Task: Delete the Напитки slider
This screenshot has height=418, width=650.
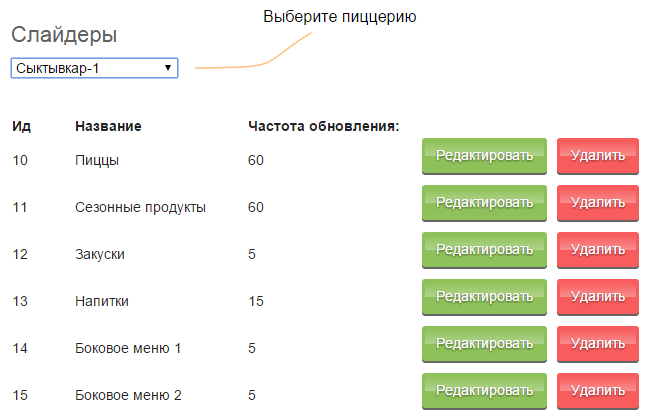Action: (598, 297)
